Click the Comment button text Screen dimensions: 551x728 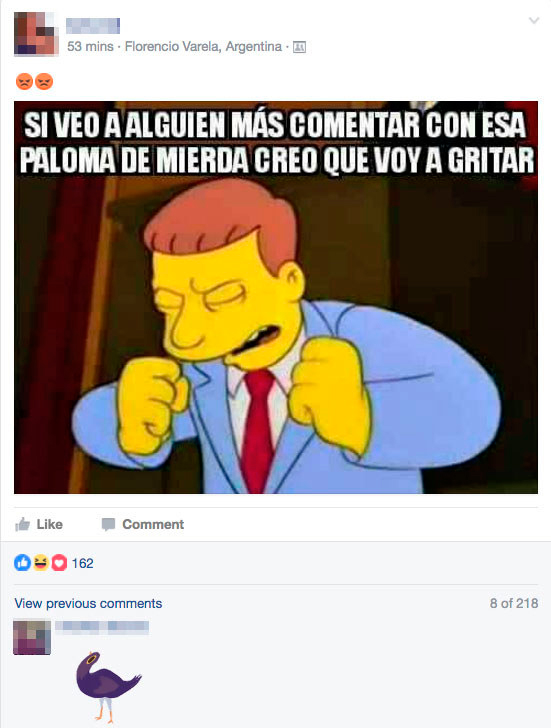coord(153,524)
